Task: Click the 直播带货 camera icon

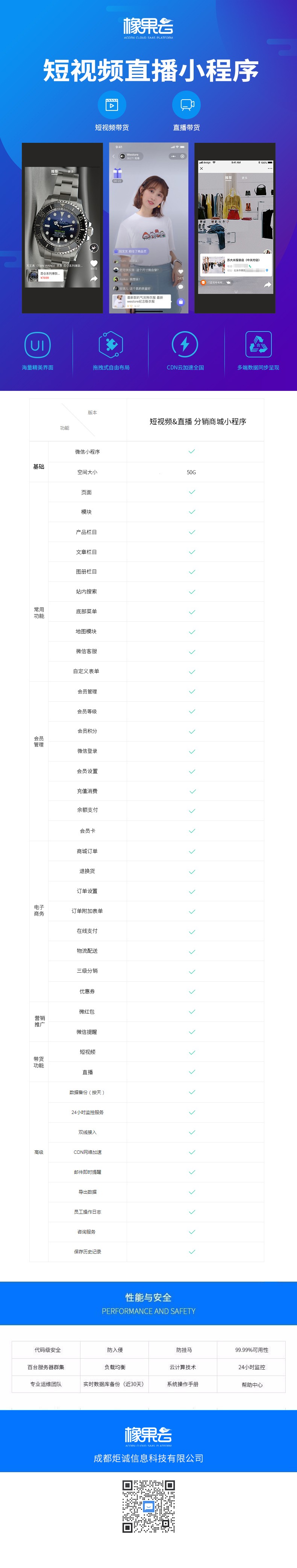Action: [186, 105]
